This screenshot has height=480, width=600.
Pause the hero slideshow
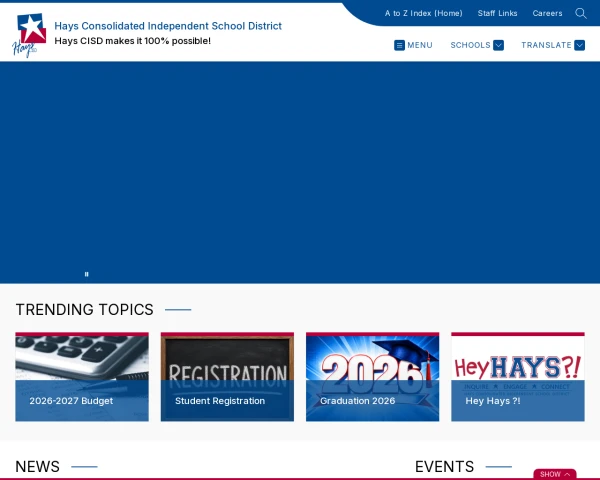(x=86, y=274)
